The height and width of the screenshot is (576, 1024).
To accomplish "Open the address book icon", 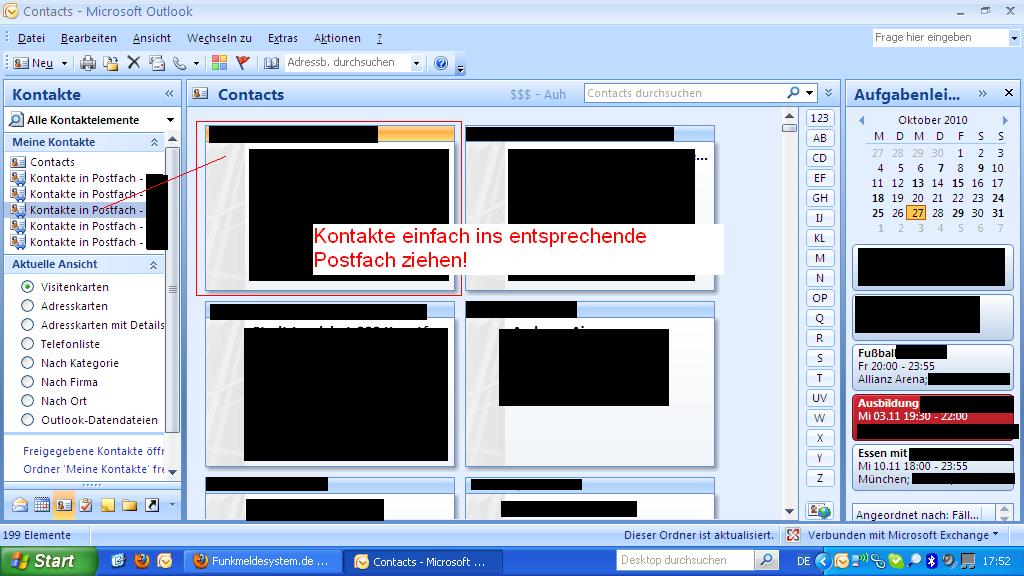I will [x=271, y=63].
